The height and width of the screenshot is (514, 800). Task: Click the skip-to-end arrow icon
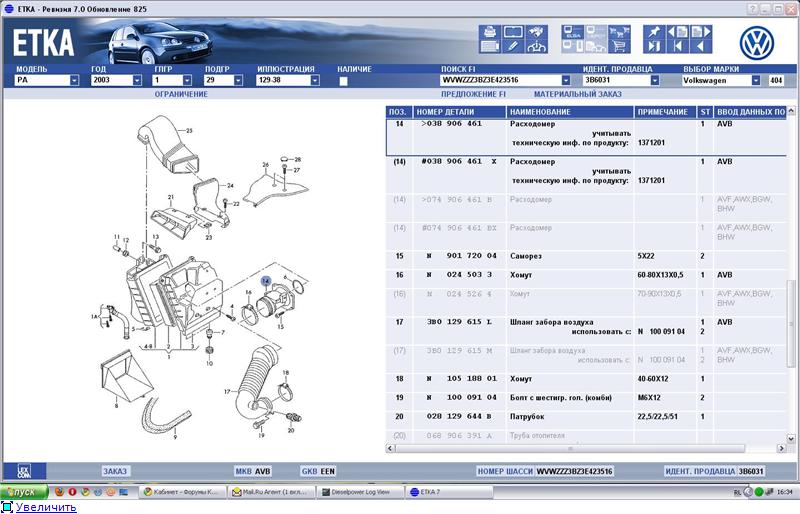pos(654,46)
